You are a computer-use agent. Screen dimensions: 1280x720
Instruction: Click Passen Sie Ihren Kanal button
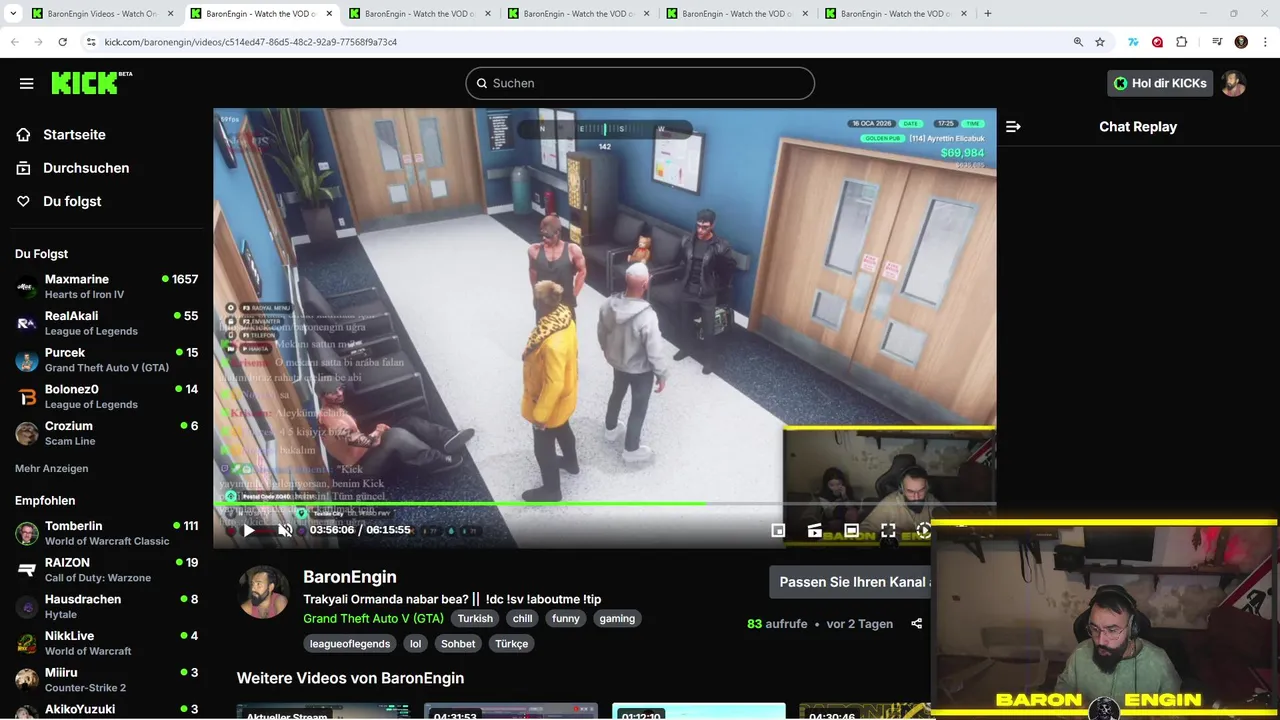[850, 582]
